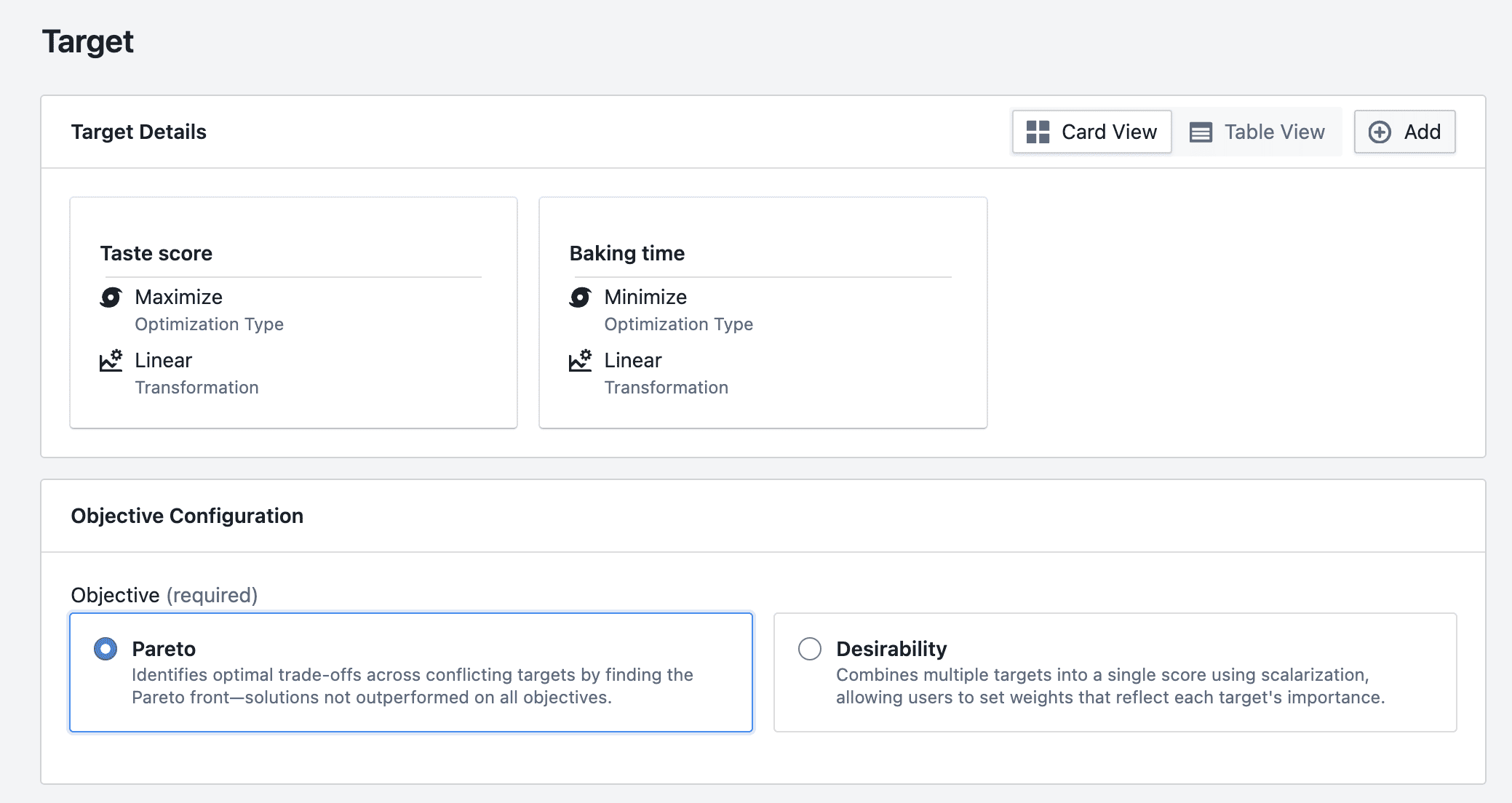Select the Pareto objective radio button

103,649
